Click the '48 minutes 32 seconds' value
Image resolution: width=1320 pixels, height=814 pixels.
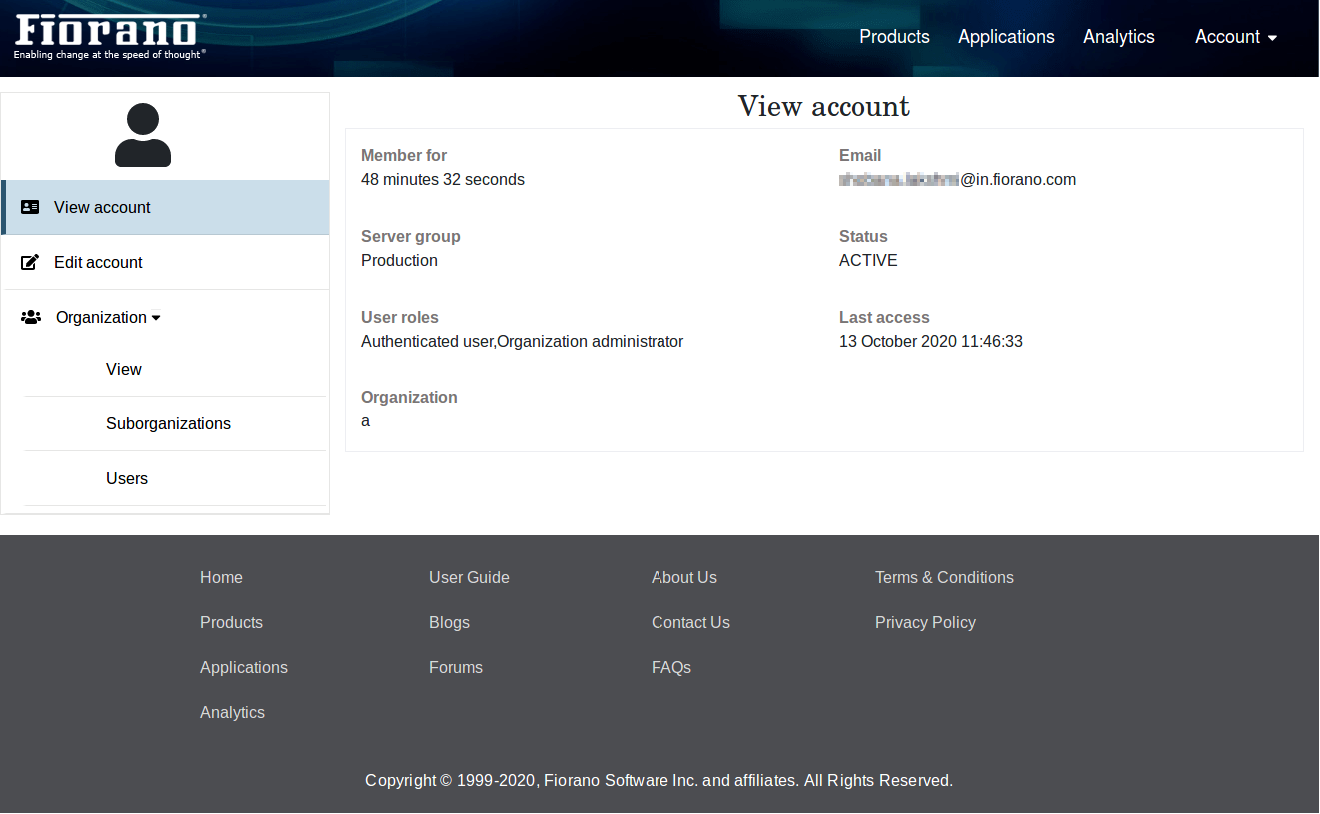[443, 180]
